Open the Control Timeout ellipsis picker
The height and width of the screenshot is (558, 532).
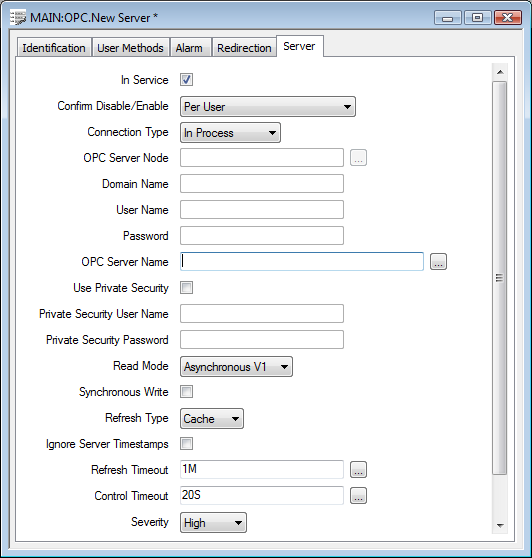[358, 495]
